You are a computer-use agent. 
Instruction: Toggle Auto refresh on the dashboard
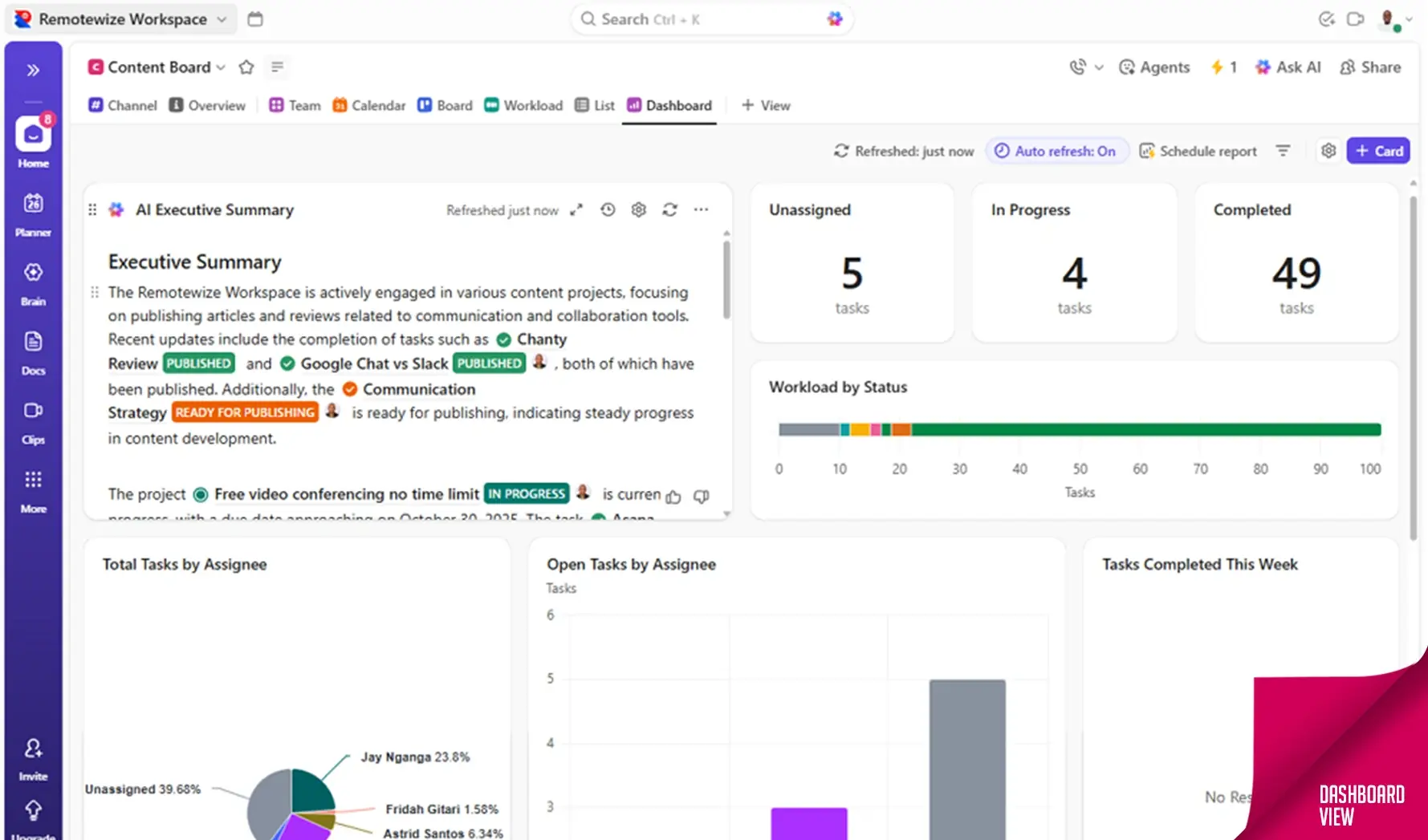pyautogui.click(x=1056, y=152)
